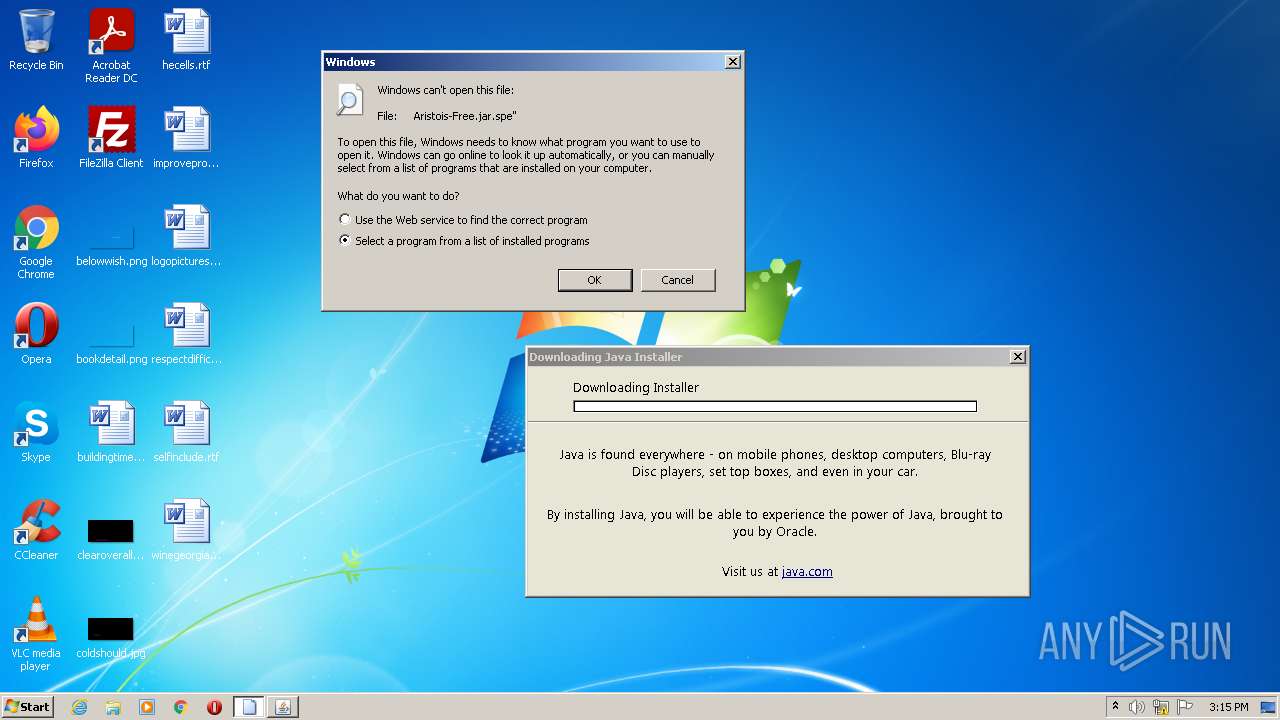The height and width of the screenshot is (720, 1280).
Task: Switch to the Java installer taskbar item
Action: (x=283, y=707)
